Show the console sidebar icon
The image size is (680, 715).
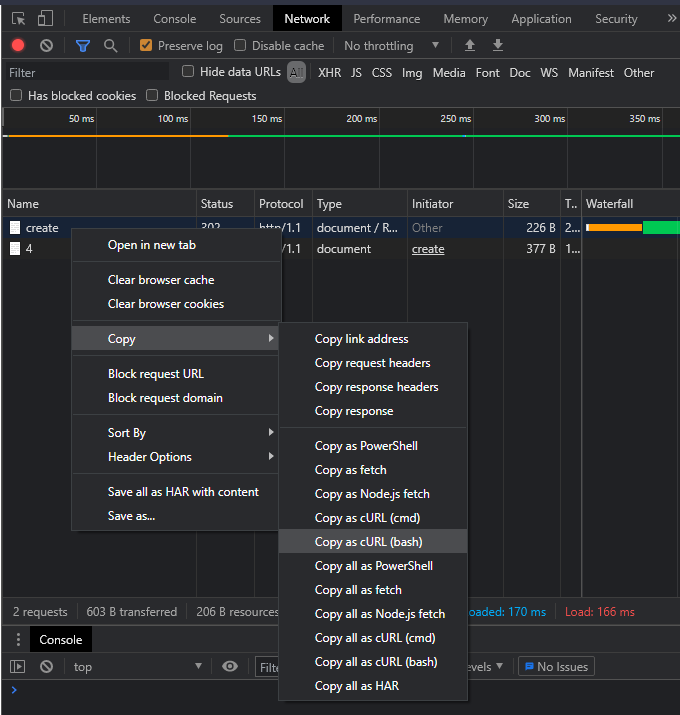[17, 667]
